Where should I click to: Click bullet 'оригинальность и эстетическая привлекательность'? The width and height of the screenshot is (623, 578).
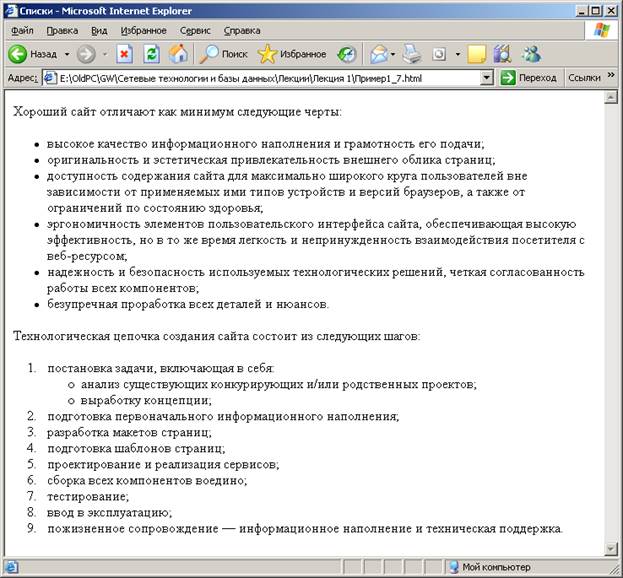(x=194, y=160)
